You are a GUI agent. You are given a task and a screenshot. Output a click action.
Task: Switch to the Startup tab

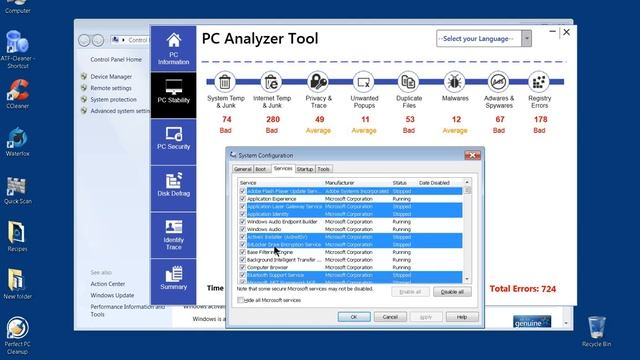pos(305,169)
